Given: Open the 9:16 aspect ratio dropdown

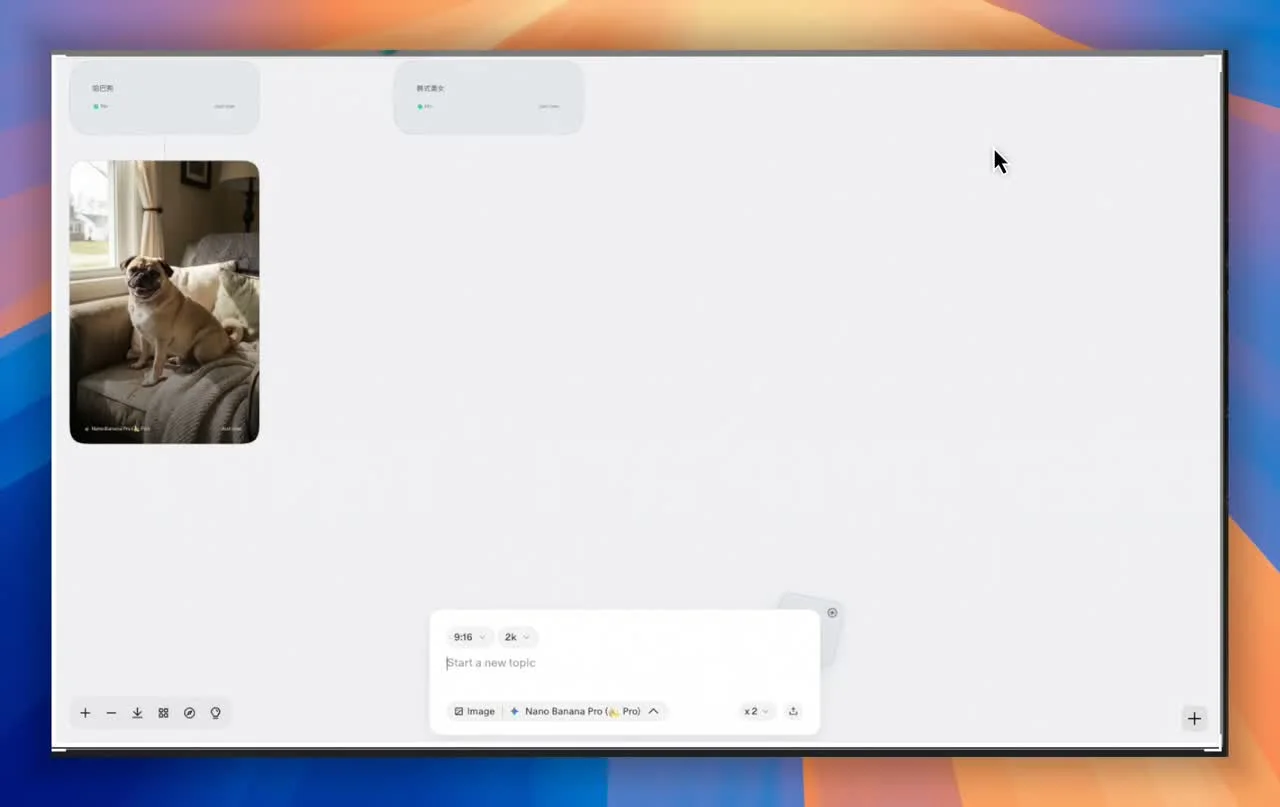Looking at the screenshot, I should coord(469,637).
